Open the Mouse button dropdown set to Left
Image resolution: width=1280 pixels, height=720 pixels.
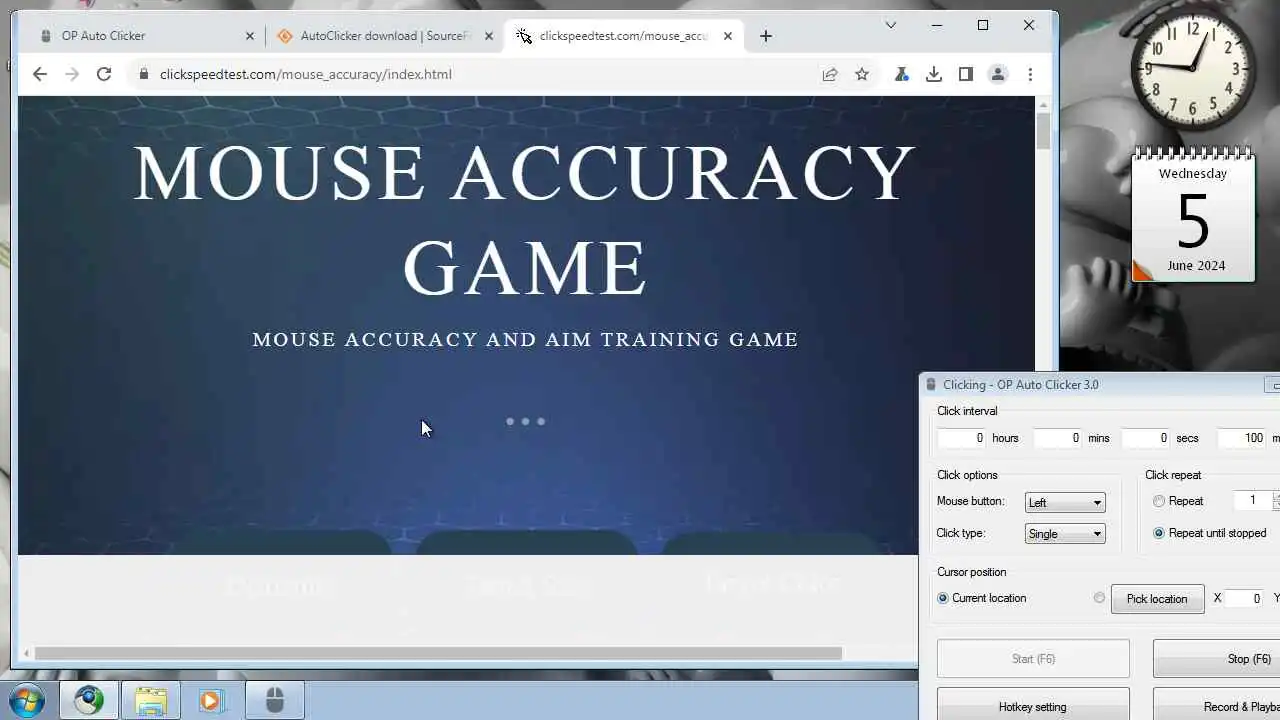[x=1065, y=502]
